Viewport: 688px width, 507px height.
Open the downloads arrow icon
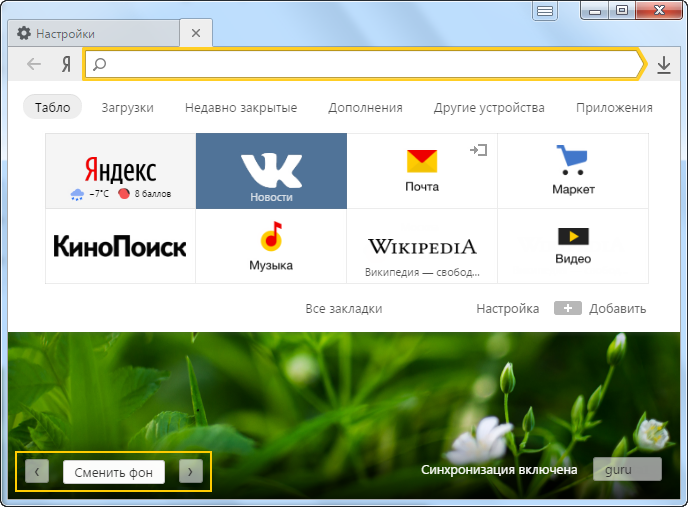coord(664,65)
